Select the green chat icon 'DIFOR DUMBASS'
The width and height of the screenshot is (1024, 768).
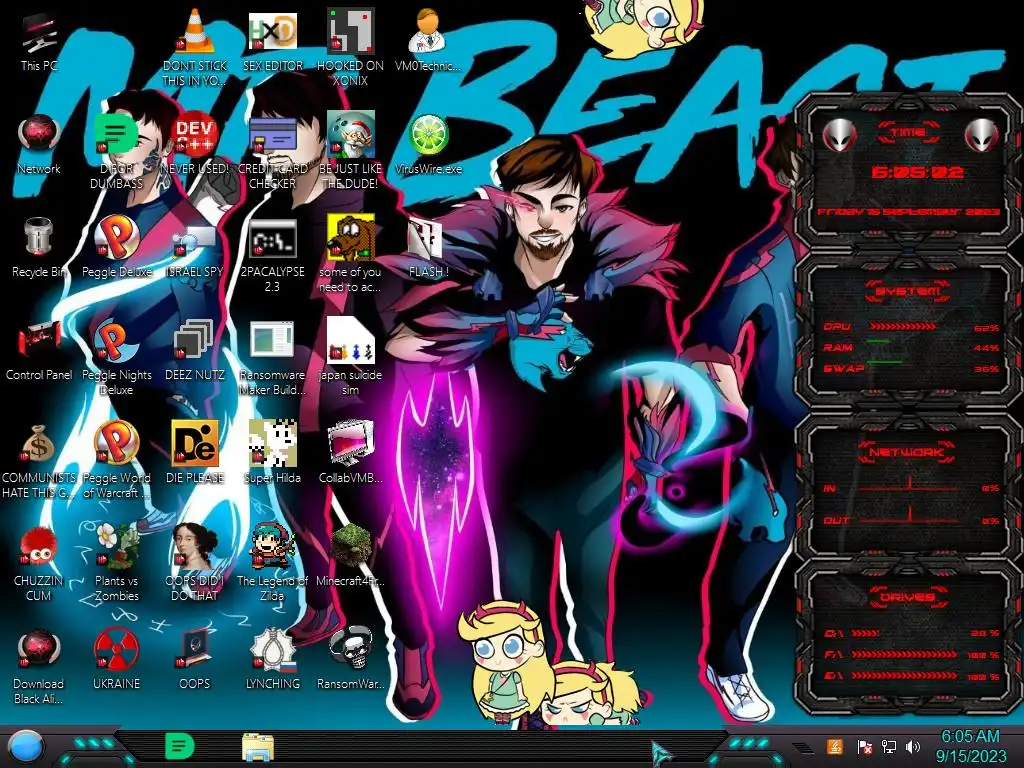coord(116,151)
